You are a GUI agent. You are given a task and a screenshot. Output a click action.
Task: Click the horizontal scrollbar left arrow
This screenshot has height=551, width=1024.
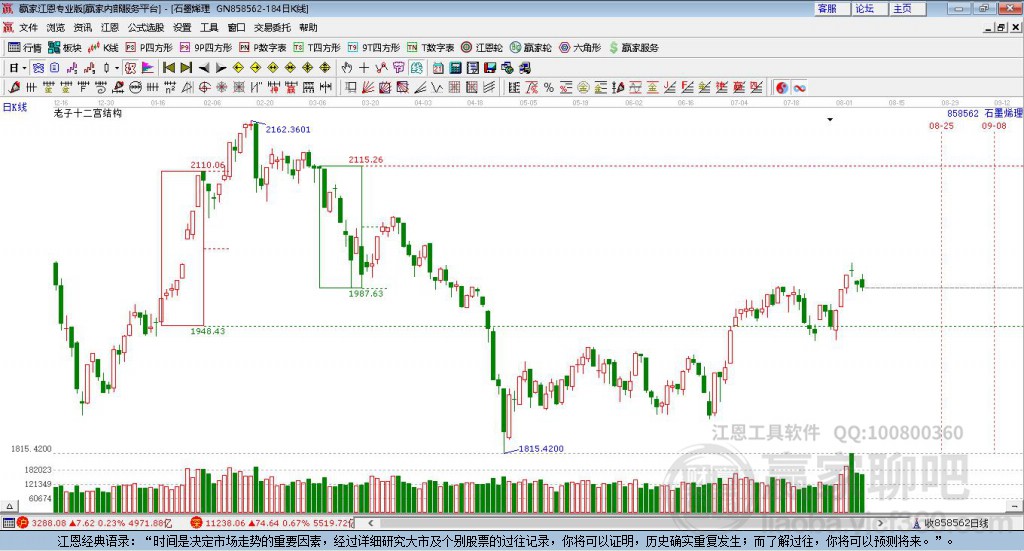coord(370,523)
